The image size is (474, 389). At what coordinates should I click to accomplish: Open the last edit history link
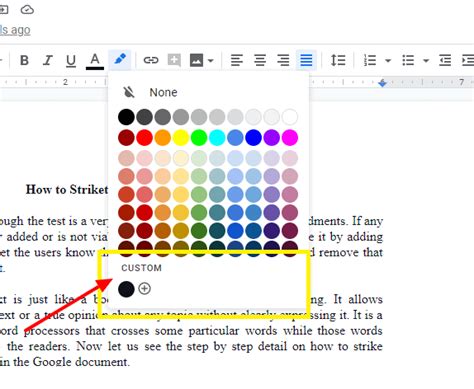[x=15, y=30]
